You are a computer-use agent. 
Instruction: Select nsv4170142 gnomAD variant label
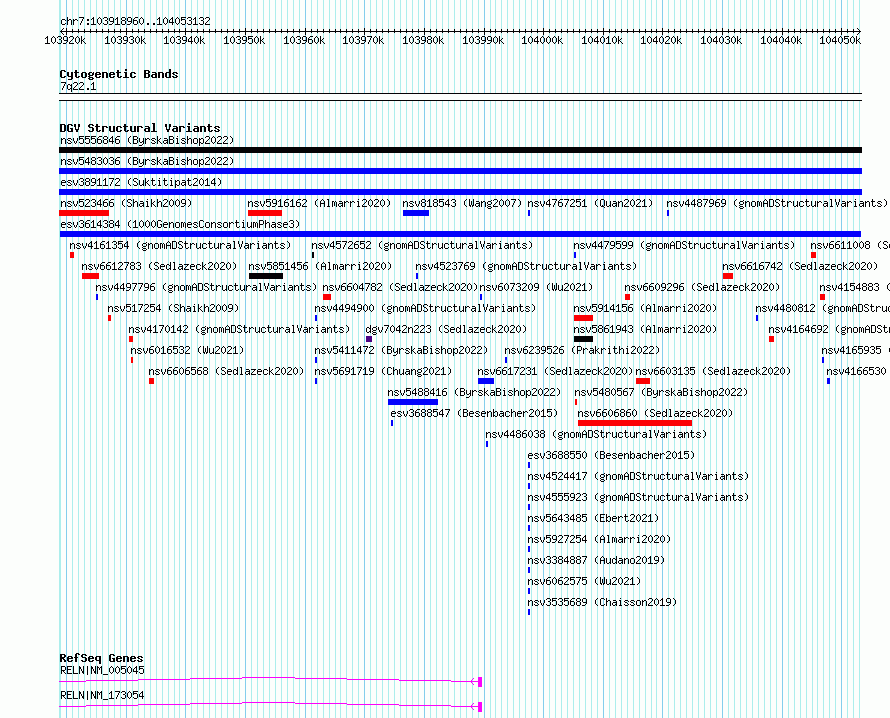click(x=239, y=329)
